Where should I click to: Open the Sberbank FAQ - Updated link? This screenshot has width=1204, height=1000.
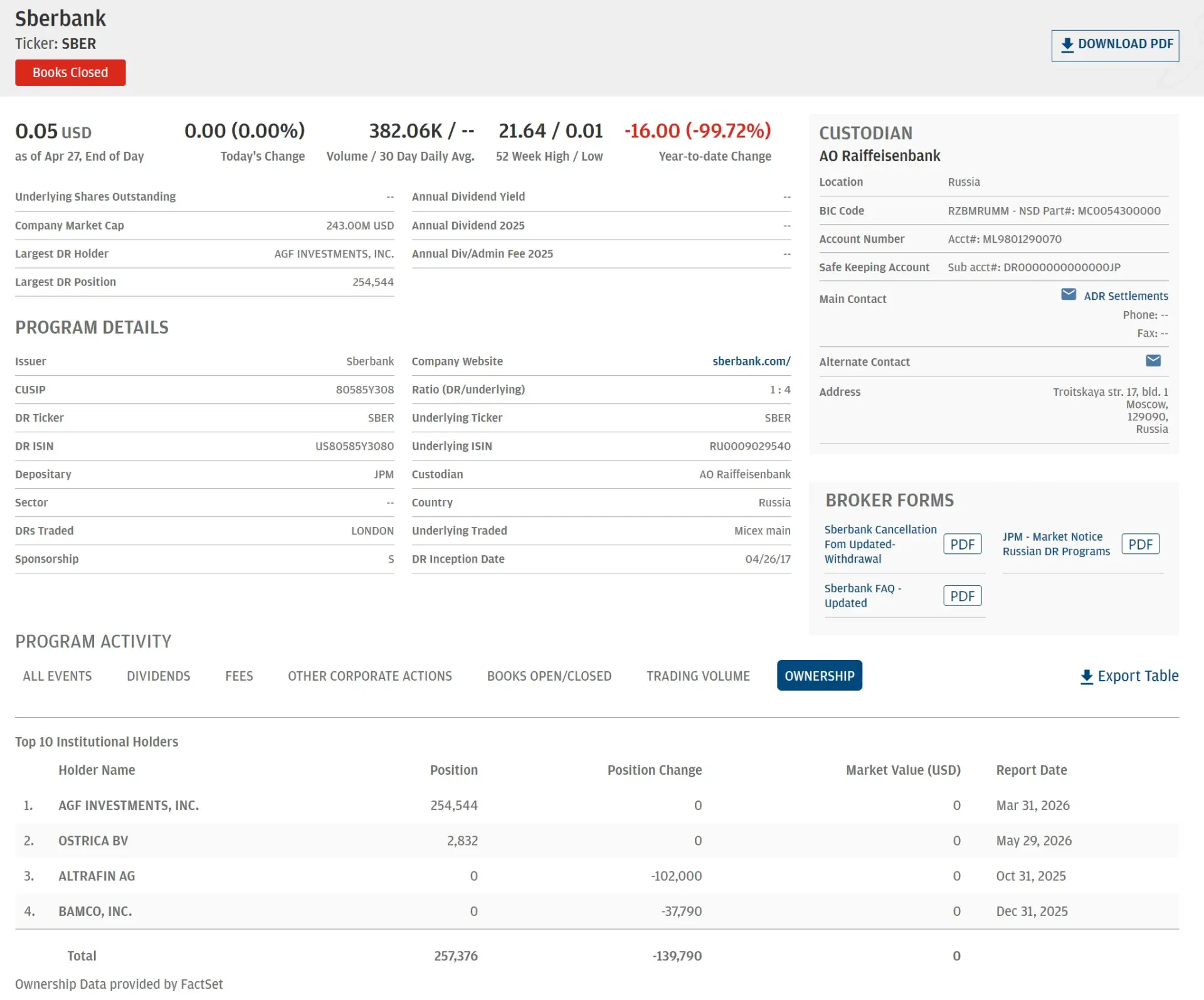[x=863, y=596]
